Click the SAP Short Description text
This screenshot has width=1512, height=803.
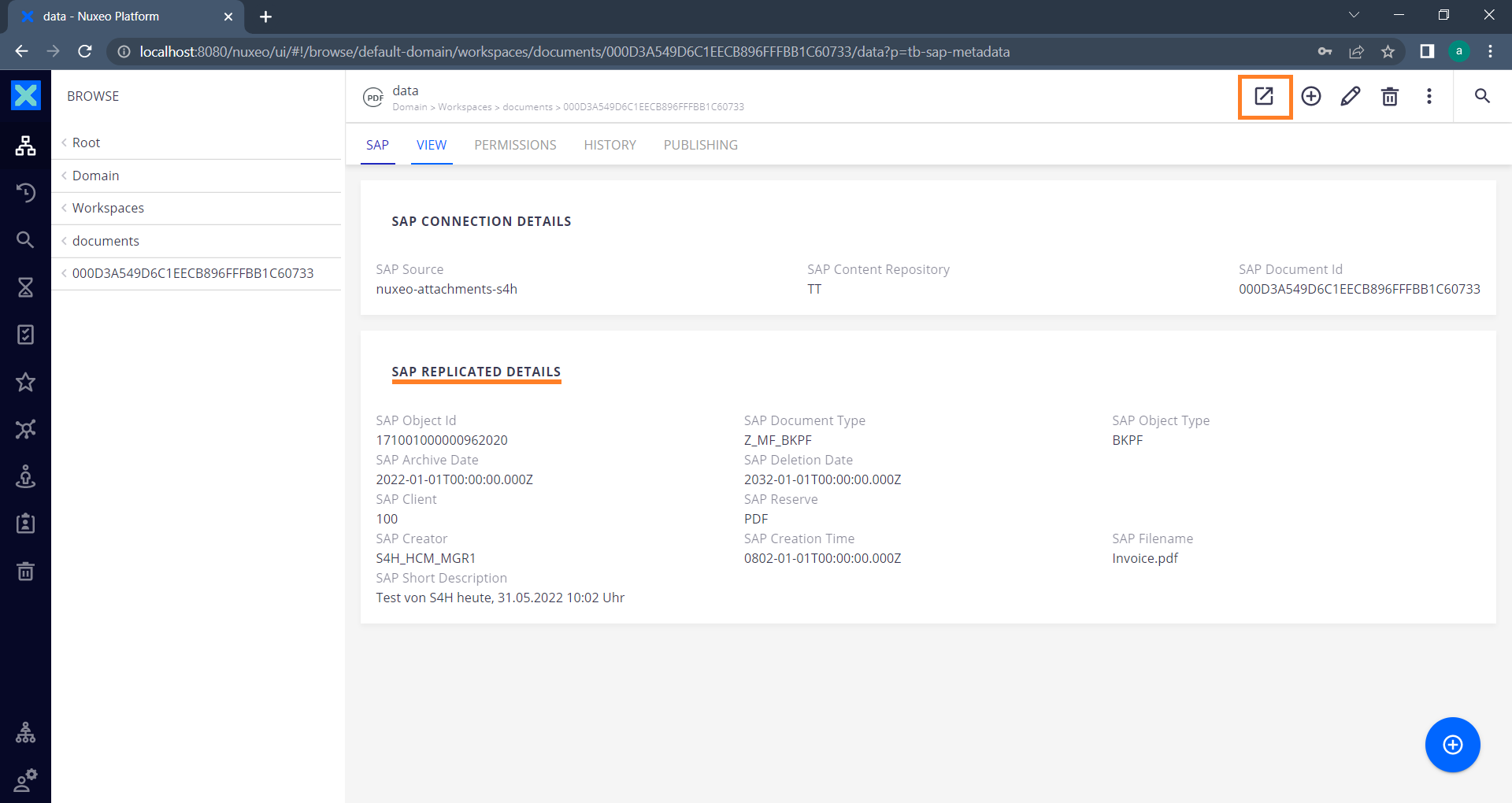[x=500, y=598]
